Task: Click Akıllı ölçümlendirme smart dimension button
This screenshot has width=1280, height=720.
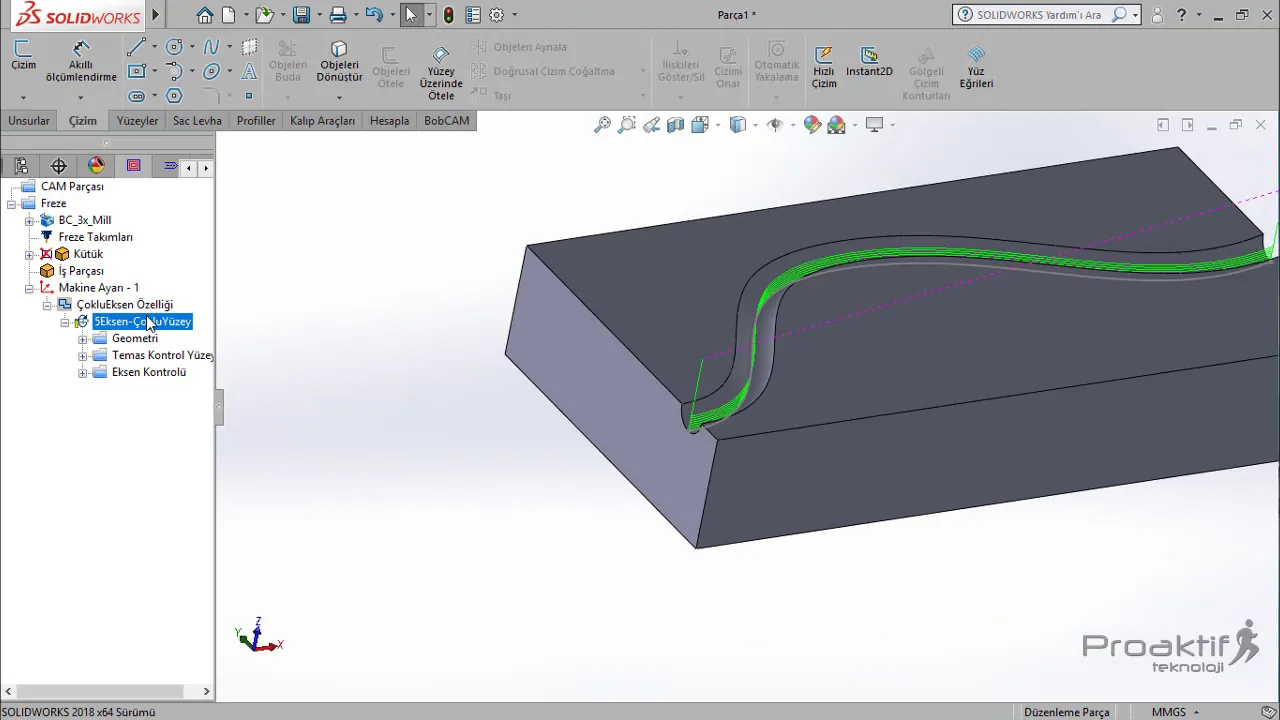Action: point(81,61)
